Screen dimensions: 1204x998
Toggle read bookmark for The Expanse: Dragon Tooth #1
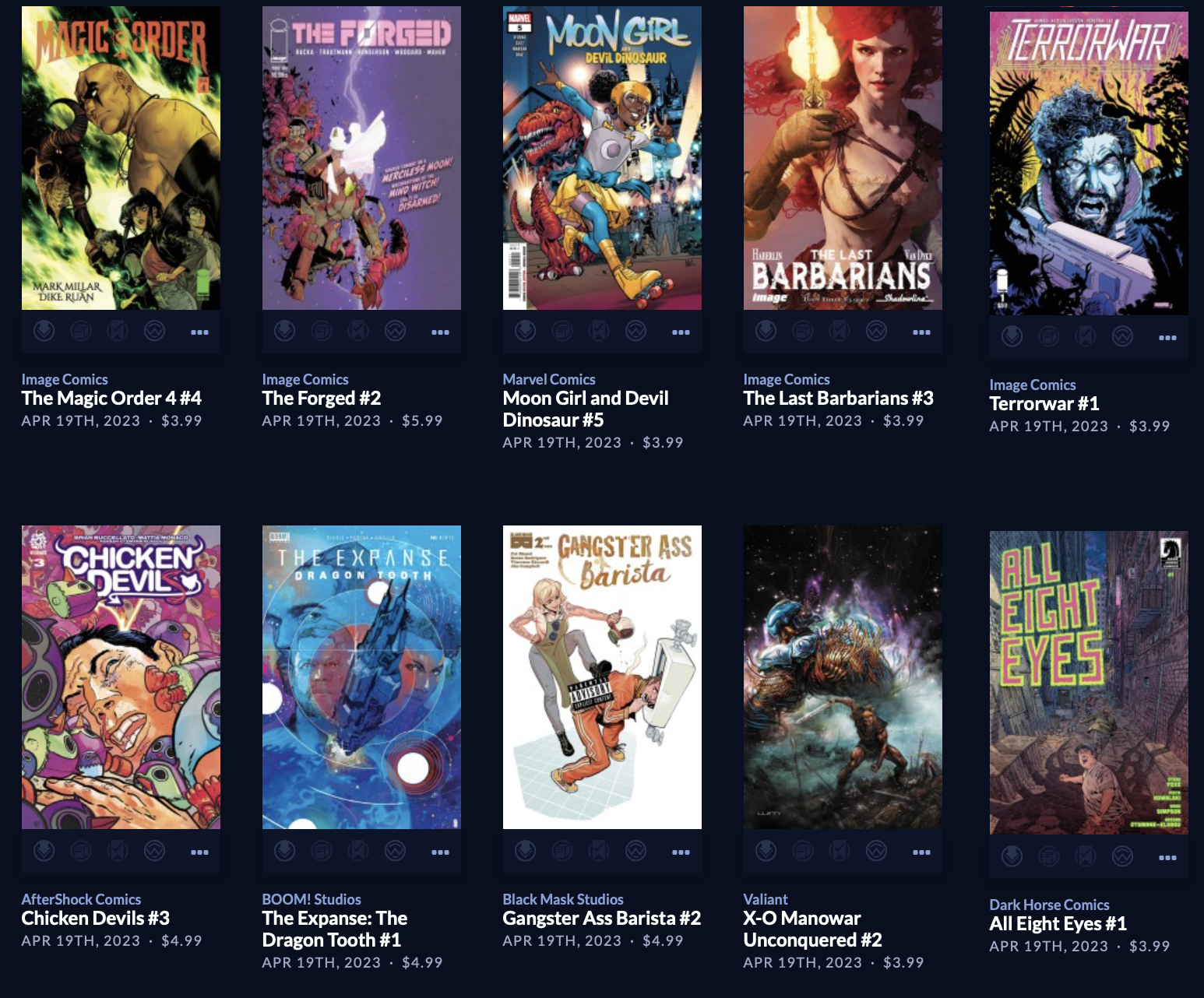(358, 852)
